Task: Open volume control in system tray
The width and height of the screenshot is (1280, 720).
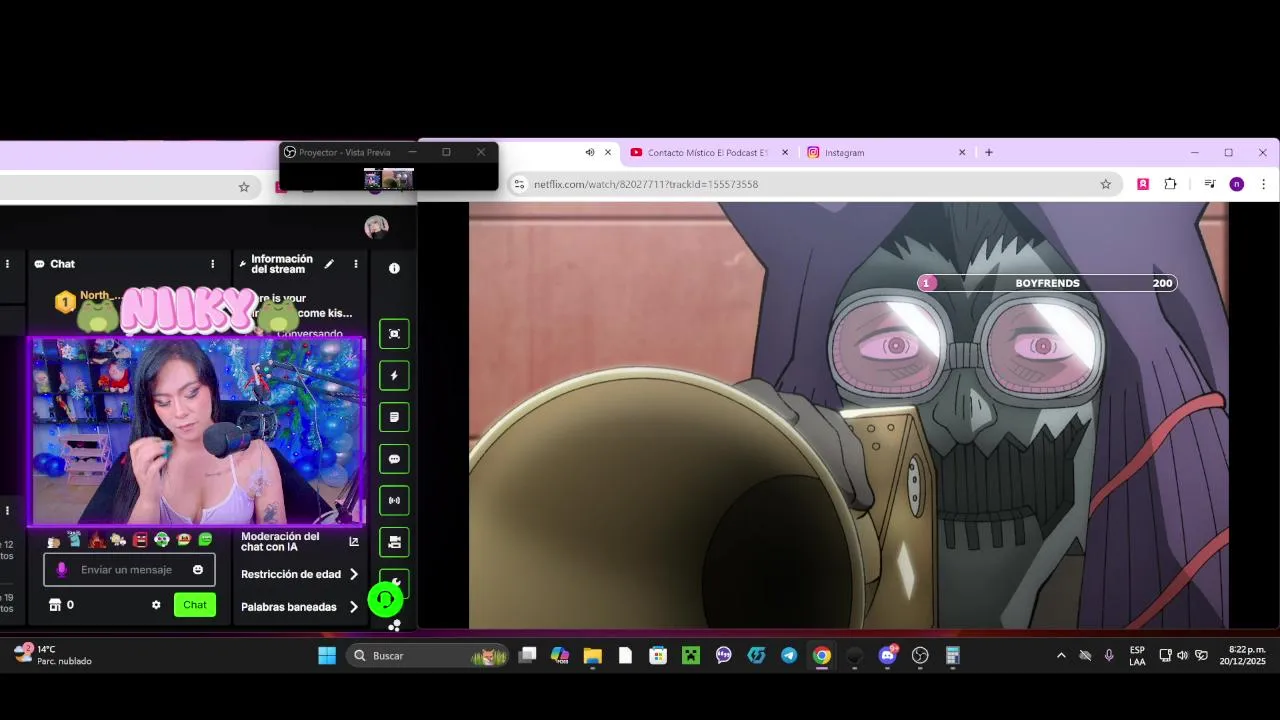Action: click(1183, 656)
